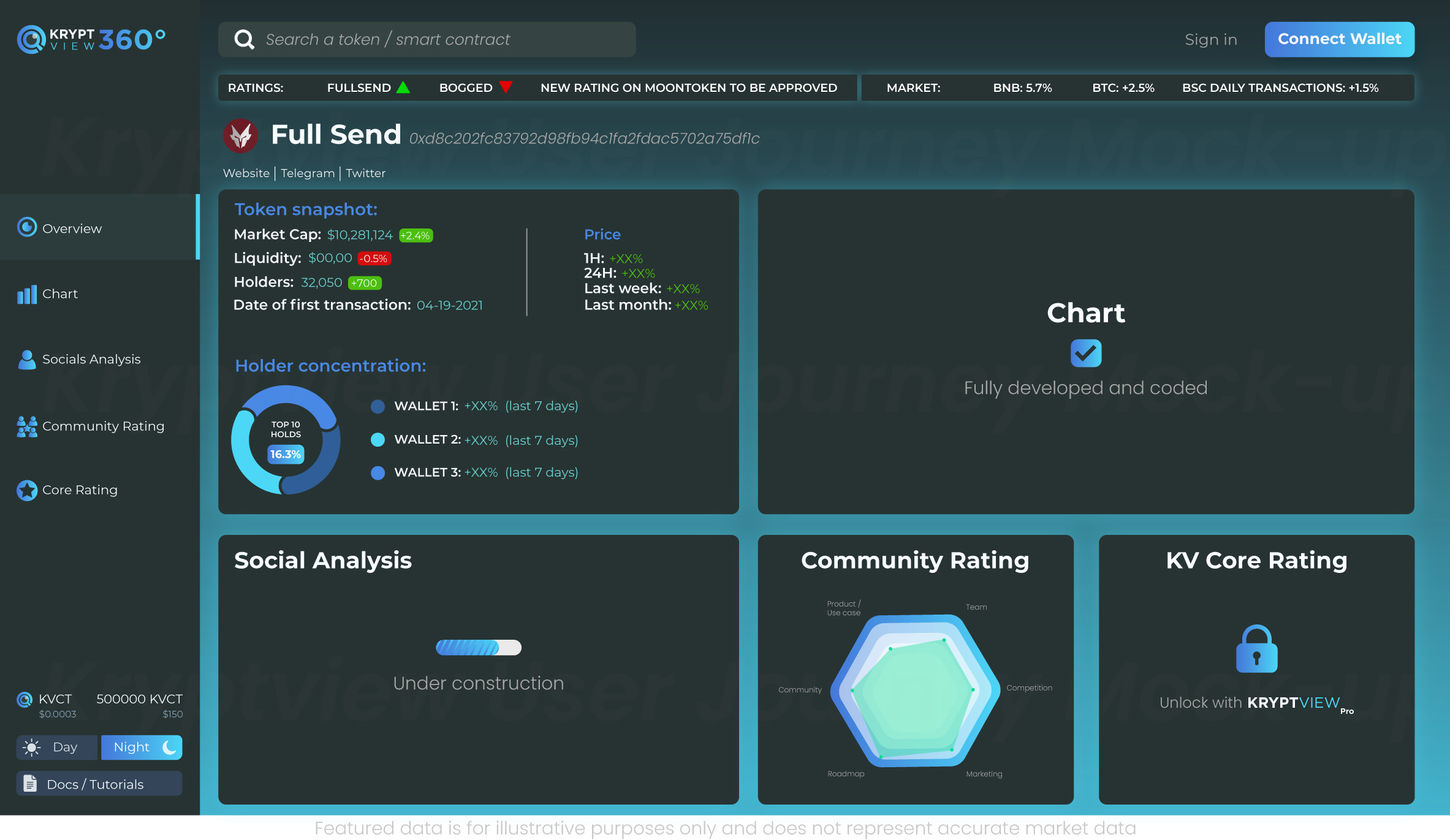
Task: Click the KVCT token icon
Action: click(25, 699)
